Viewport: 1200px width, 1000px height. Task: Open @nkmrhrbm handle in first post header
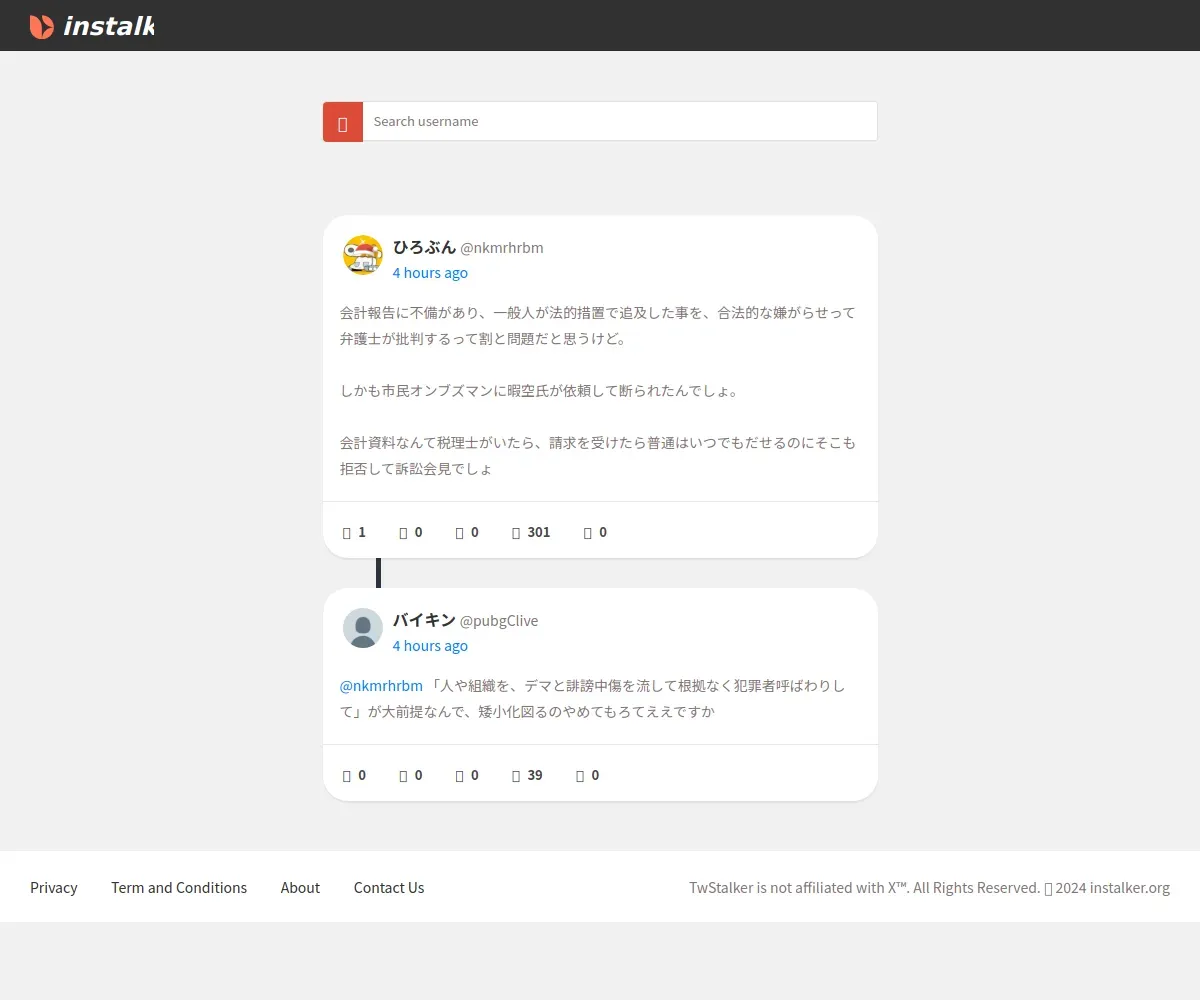point(502,248)
